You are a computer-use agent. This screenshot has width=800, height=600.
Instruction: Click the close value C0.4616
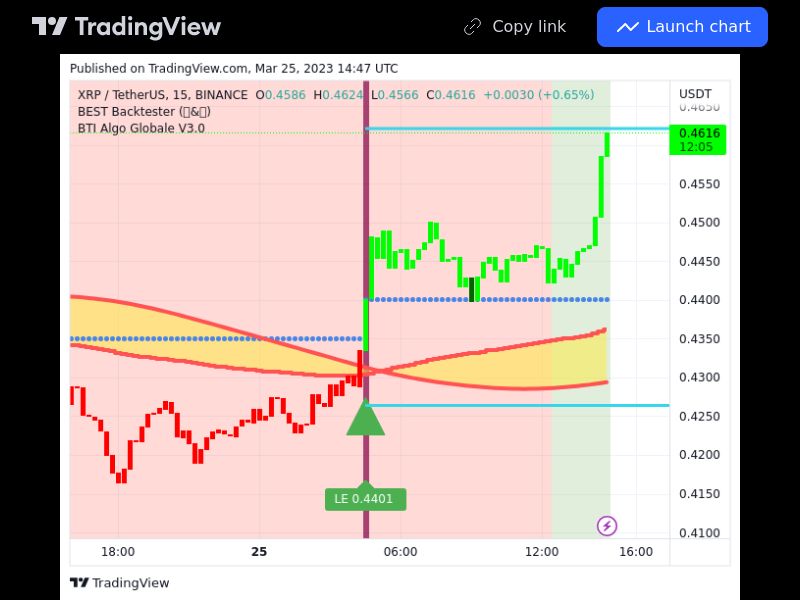[x=451, y=95]
